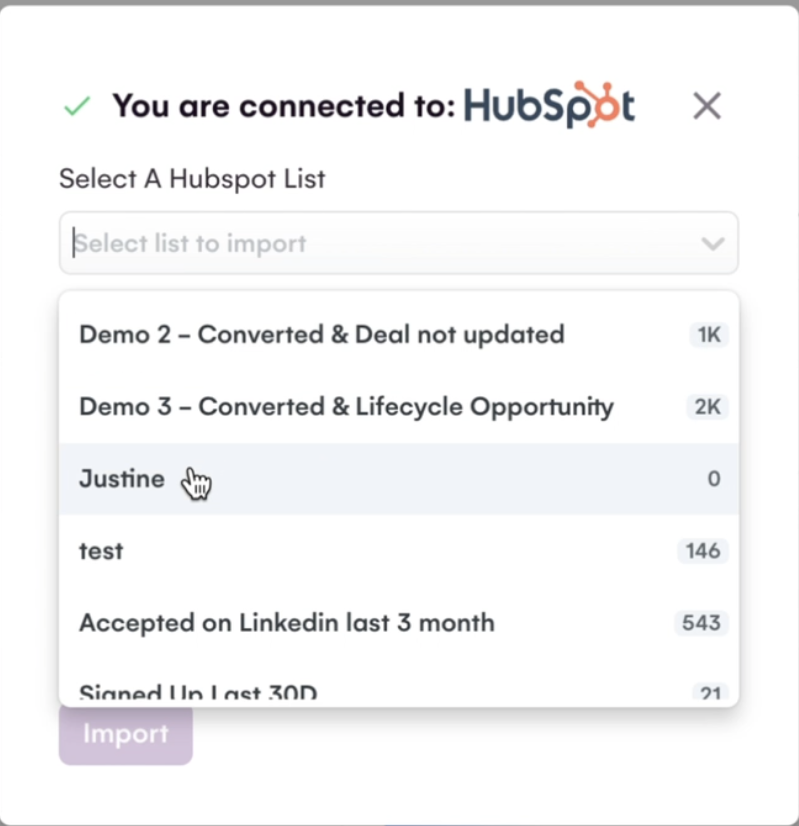Pick the Justine list option
799x826 pixels.
click(x=122, y=479)
